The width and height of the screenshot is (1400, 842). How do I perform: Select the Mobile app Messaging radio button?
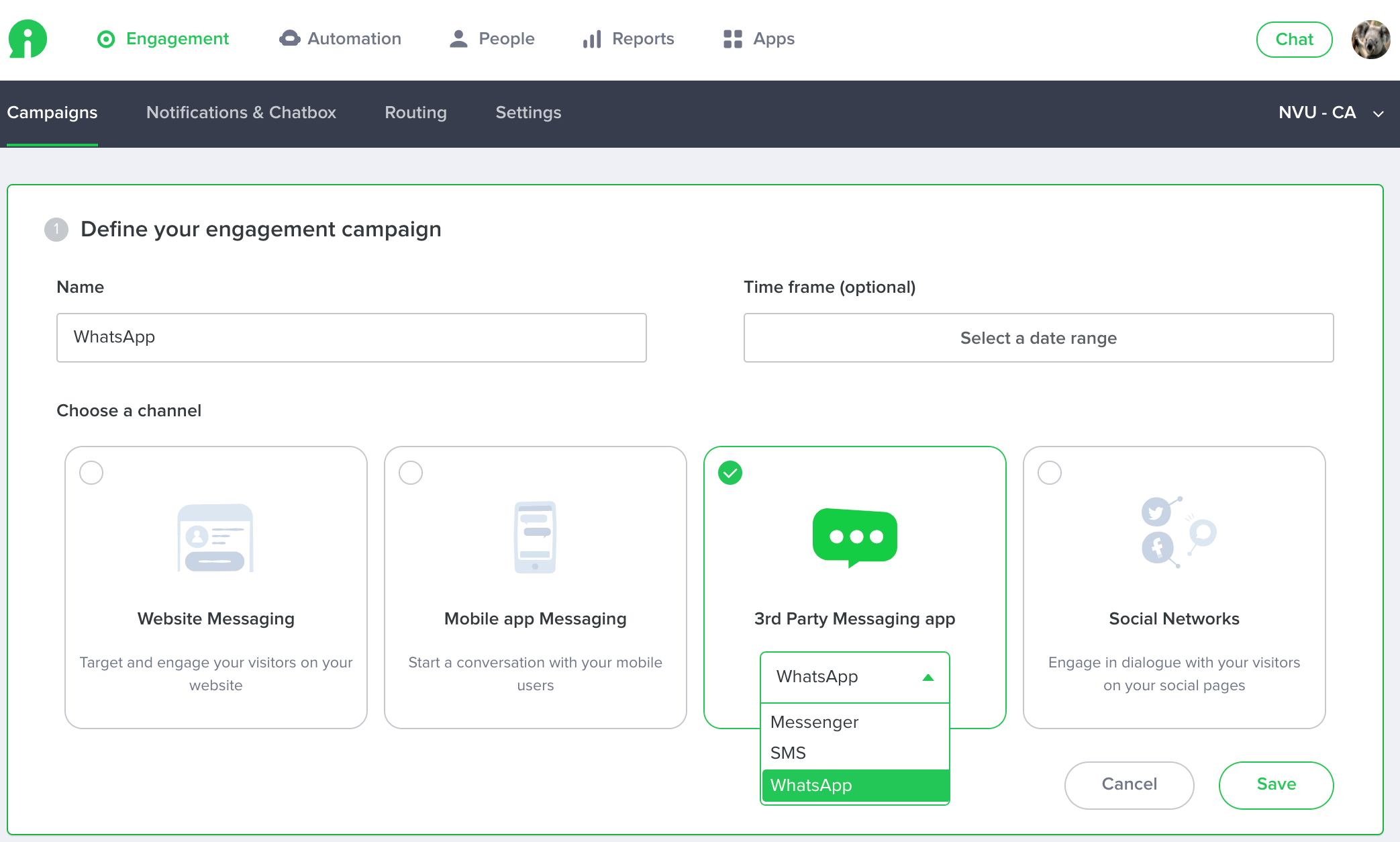point(411,473)
